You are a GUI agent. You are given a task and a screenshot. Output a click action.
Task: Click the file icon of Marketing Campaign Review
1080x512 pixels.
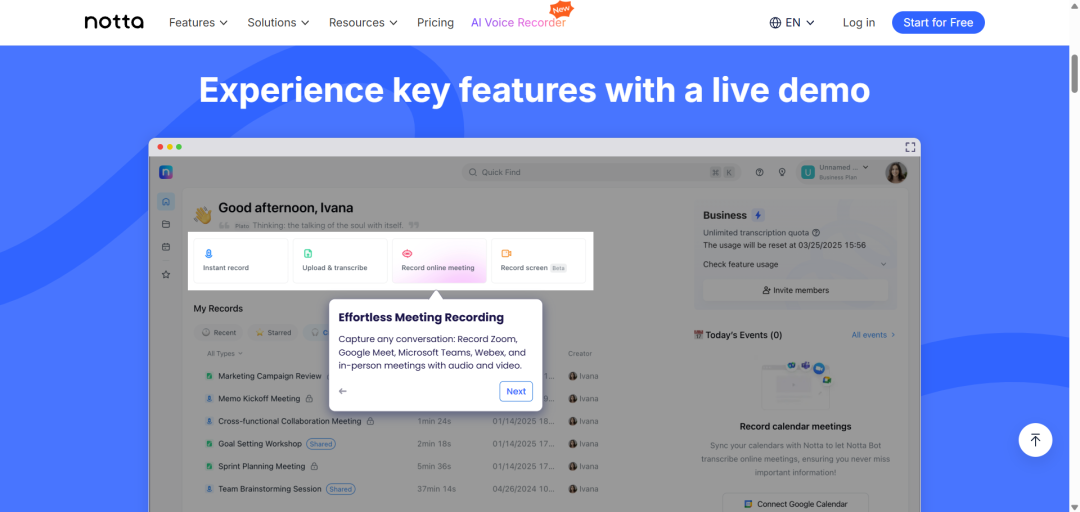click(209, 376)
